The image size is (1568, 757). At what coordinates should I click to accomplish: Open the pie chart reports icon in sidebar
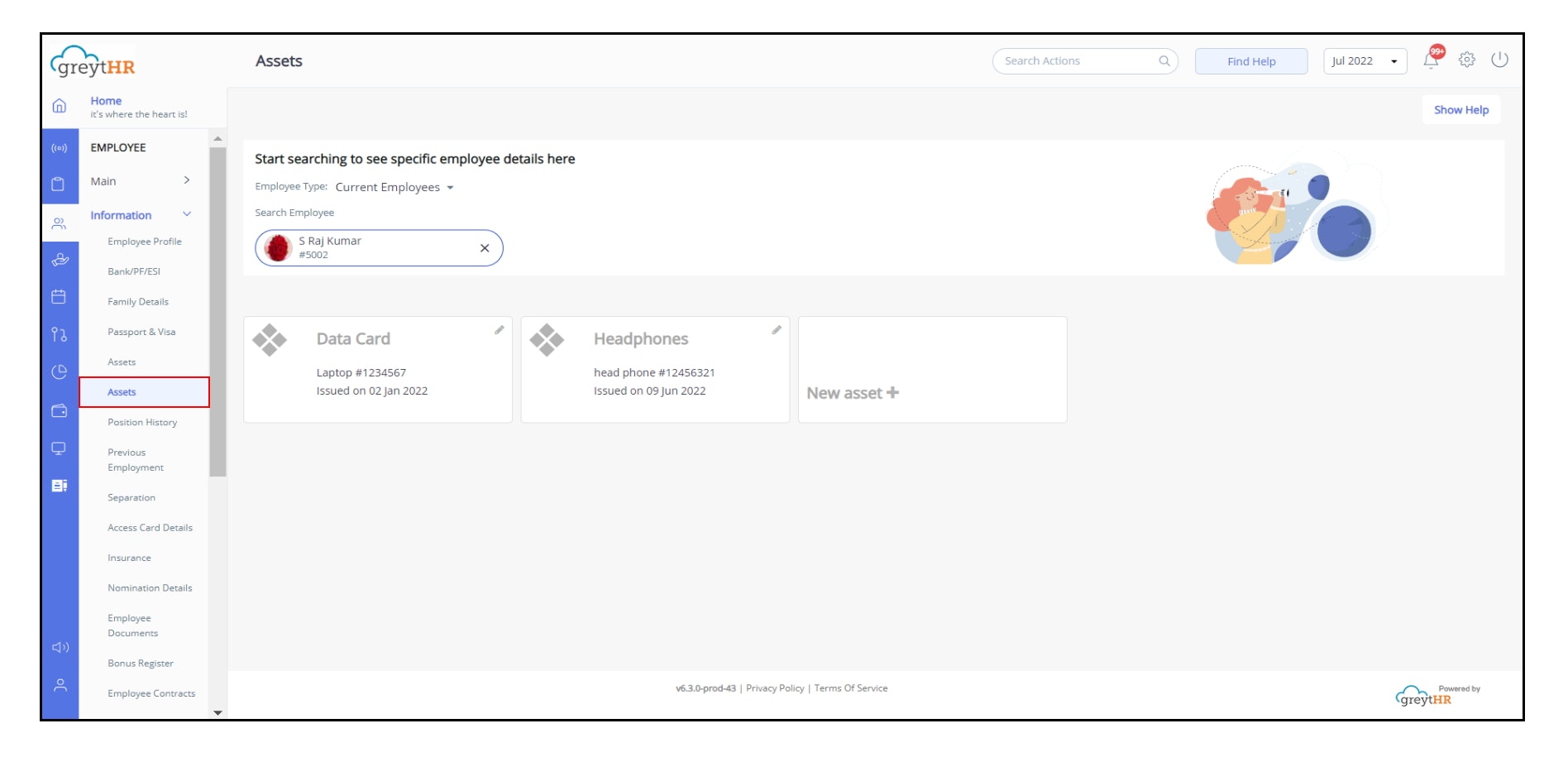tap(60, 372)
